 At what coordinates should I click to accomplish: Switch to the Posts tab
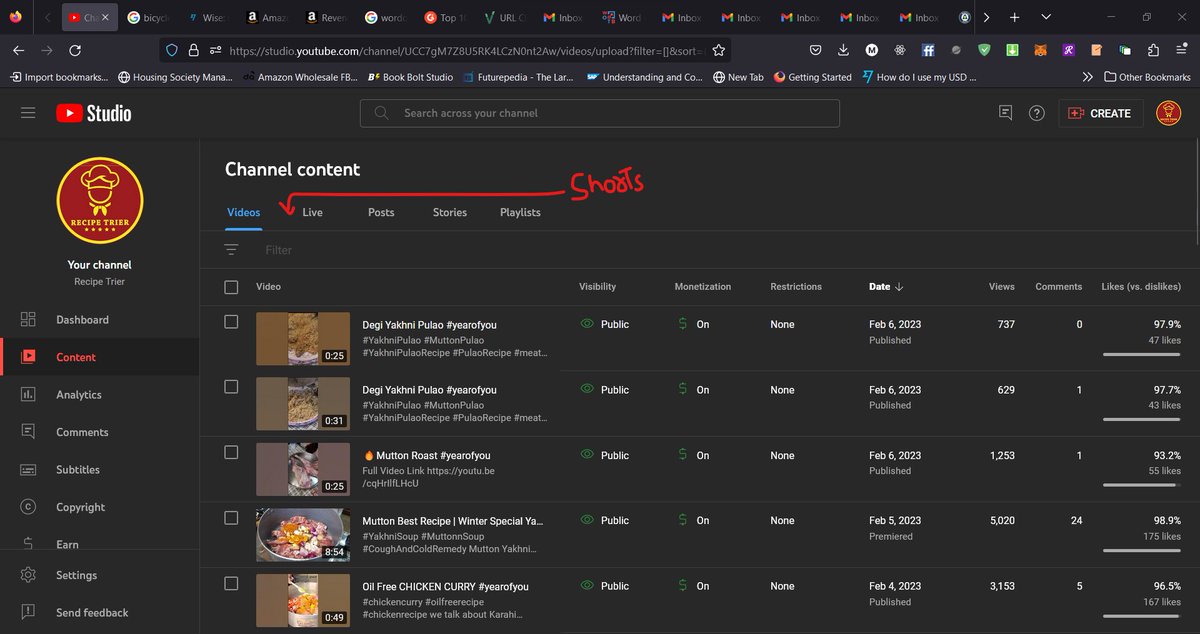tap(381, 212)
